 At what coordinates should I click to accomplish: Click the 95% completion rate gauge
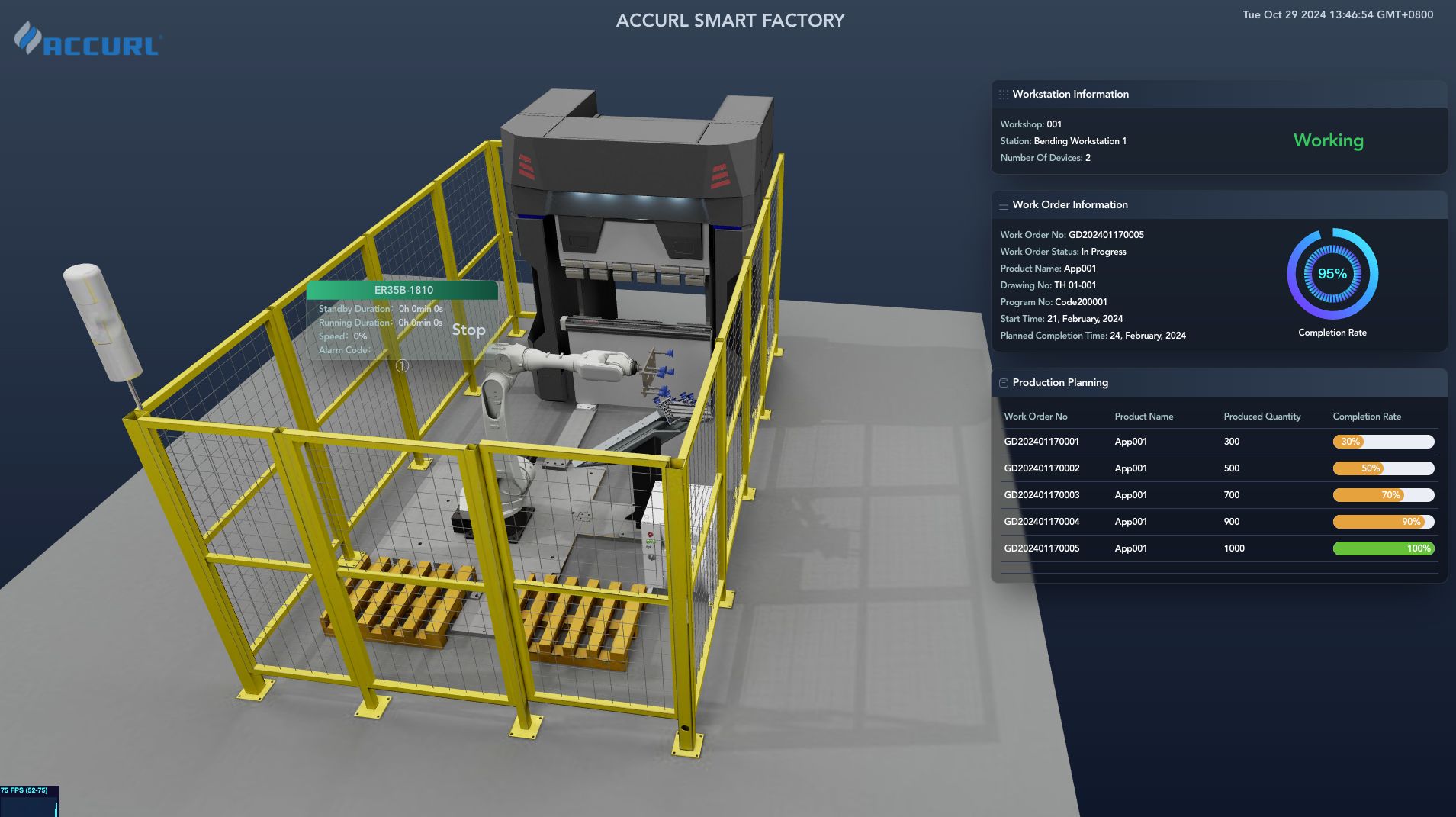pos(1332,274)
